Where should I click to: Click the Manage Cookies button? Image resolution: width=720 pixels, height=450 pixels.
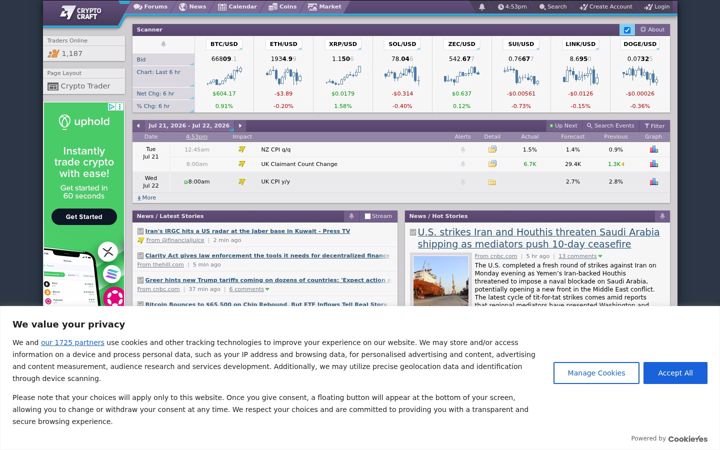point(596,373)
